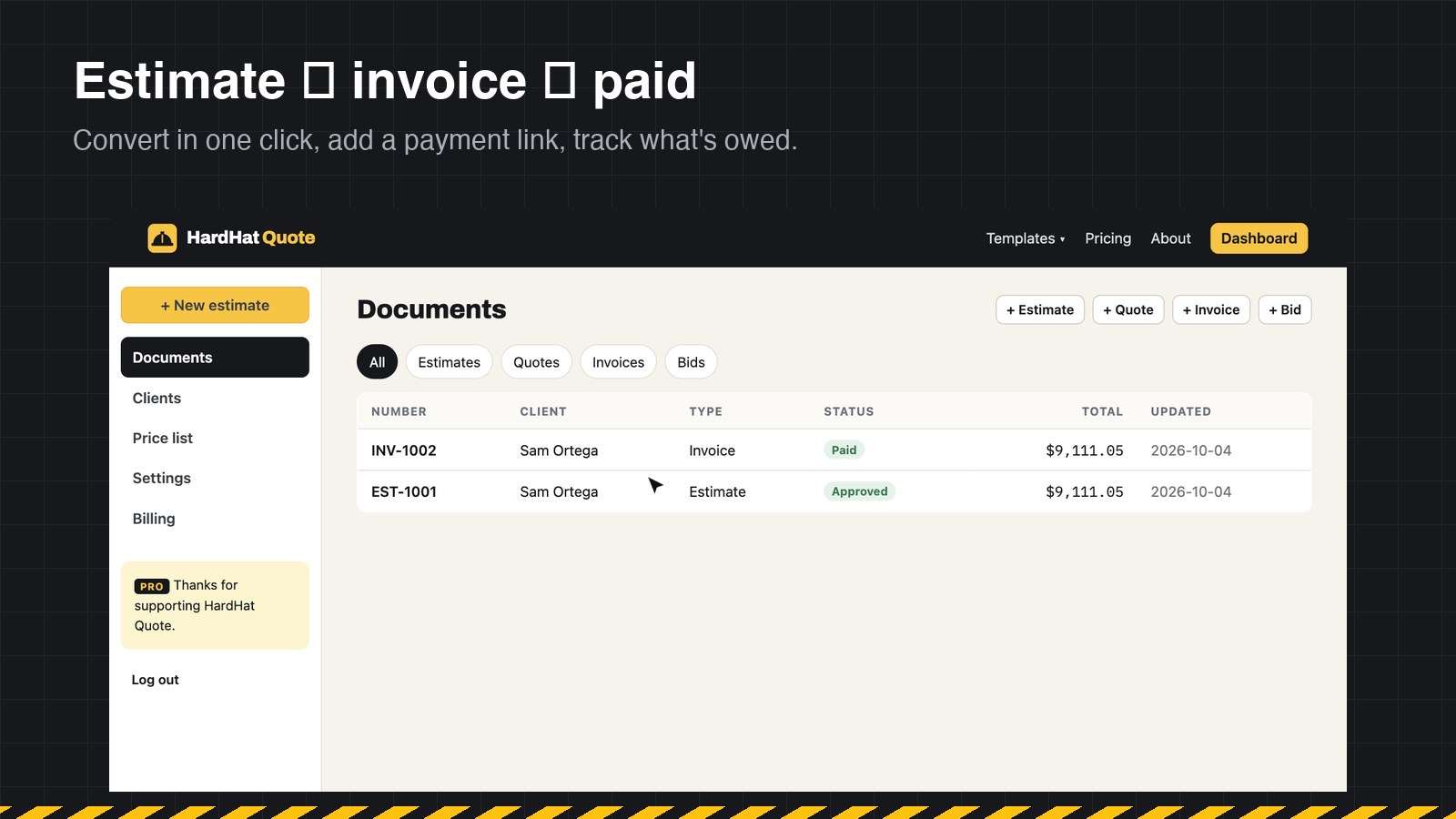Click the PRO badge in sidebar
The width and height of the screenshot is (1456, 819).
tap(152, 586)
